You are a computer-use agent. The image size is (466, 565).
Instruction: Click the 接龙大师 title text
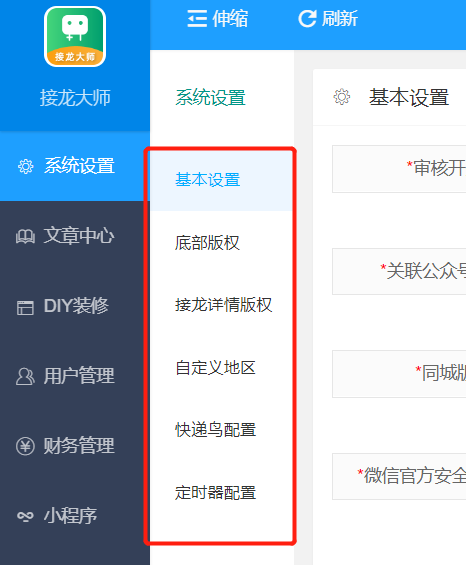coord(75,98)
